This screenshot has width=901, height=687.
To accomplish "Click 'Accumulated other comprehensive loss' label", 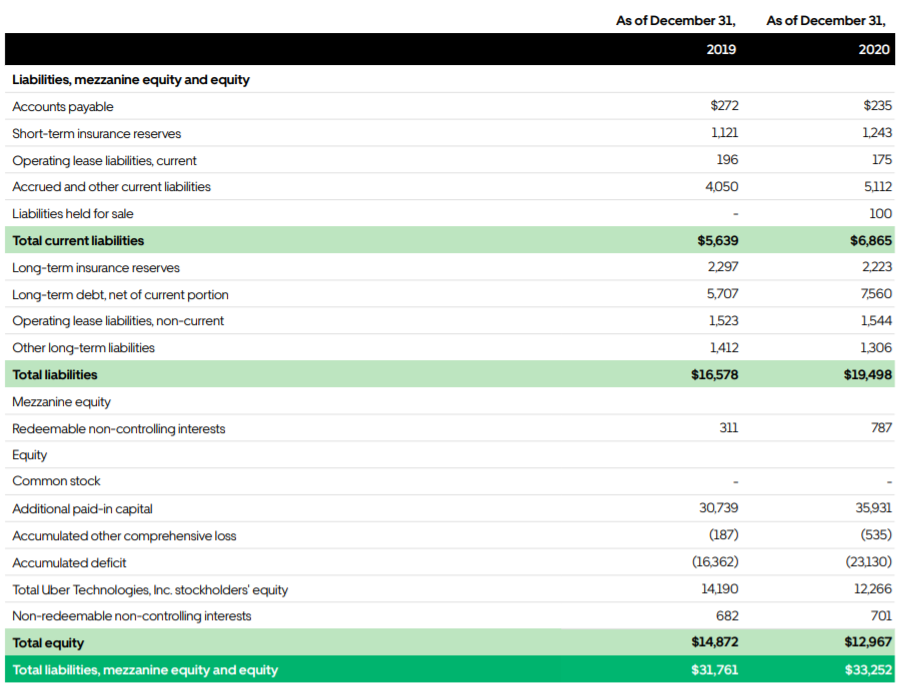I will (x=124, y=537).
